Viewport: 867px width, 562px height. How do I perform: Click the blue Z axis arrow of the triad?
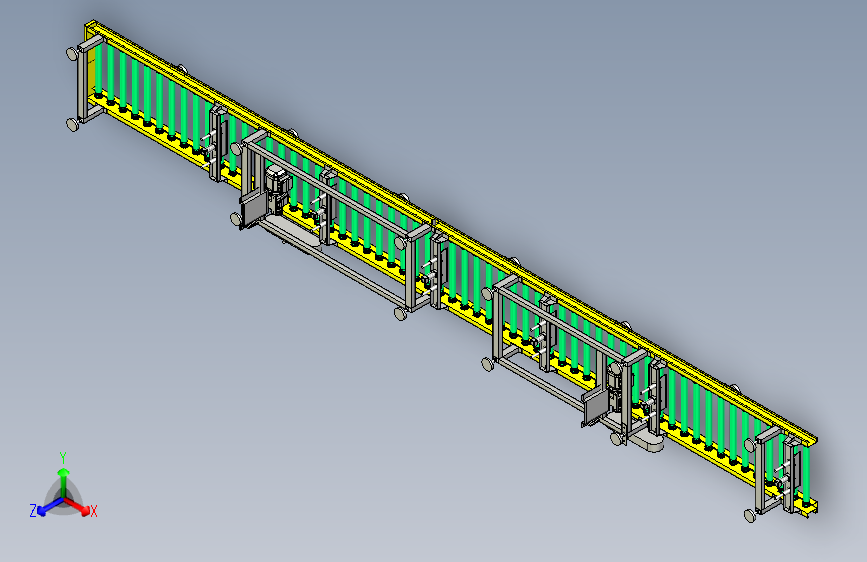pyautogui.click(x=51, y=506)
